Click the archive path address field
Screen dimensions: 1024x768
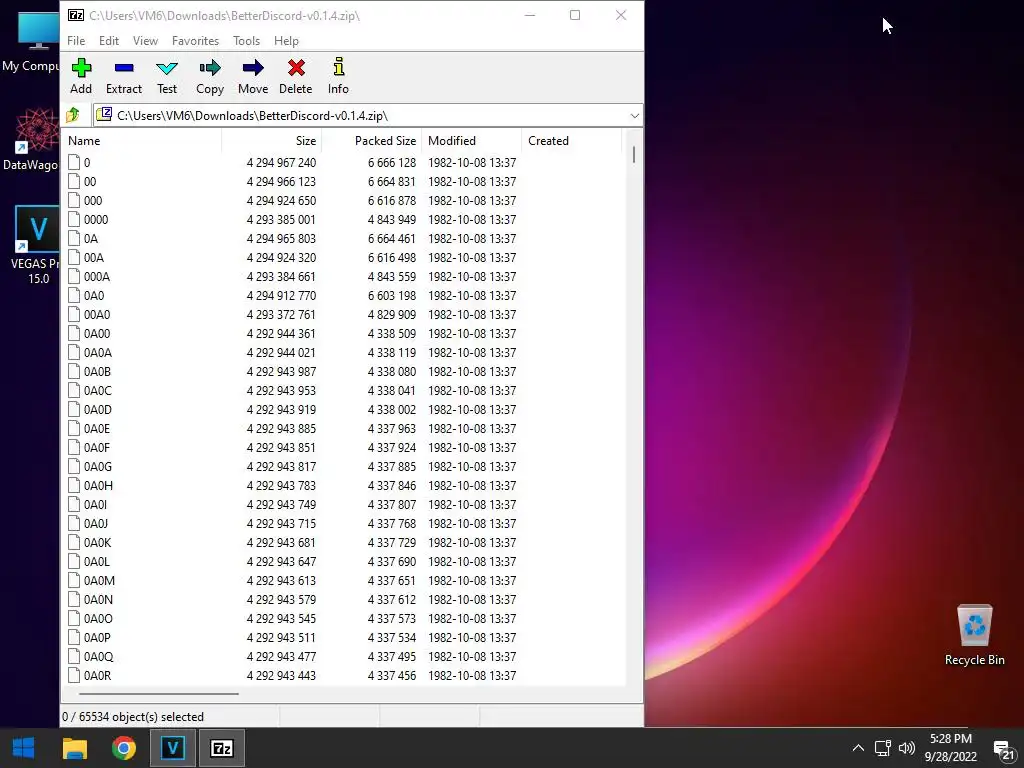(x=368, y=116)
